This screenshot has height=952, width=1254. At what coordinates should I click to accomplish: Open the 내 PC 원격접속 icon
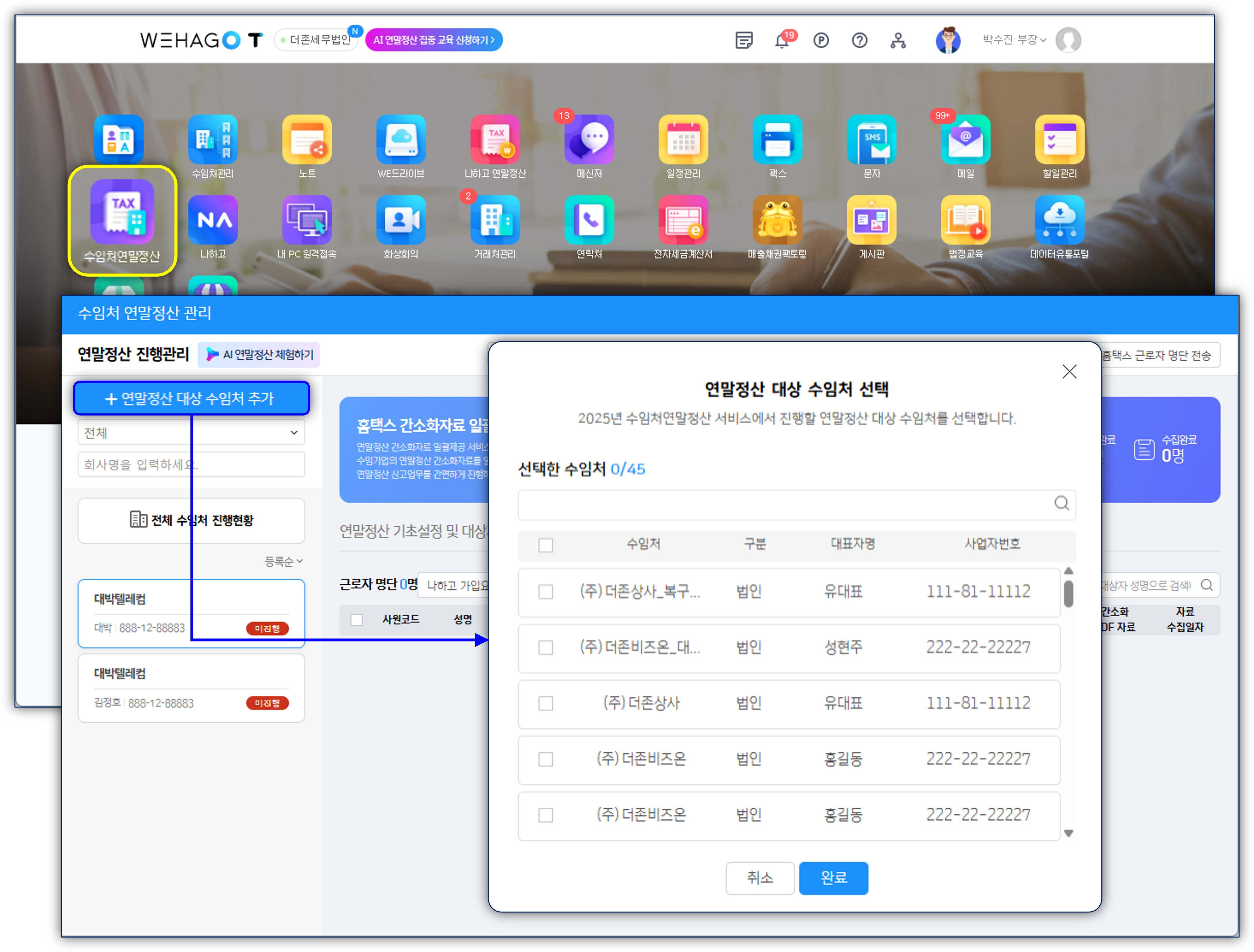pyautogui.click(x=307, y=220)
